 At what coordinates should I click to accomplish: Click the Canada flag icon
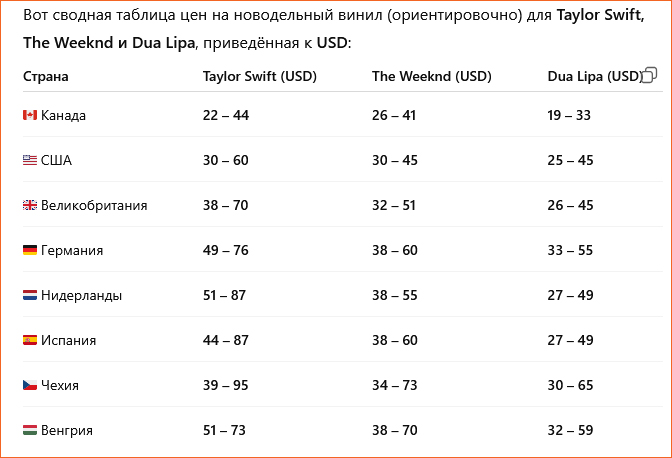point(30,115)
